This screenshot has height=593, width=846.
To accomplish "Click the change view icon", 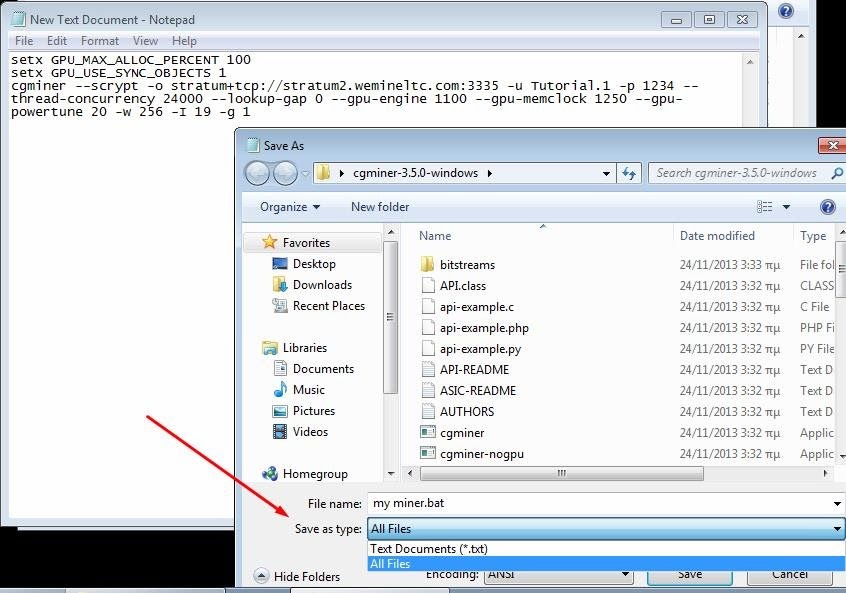I will pyautogui.click(x=765, y=207).
